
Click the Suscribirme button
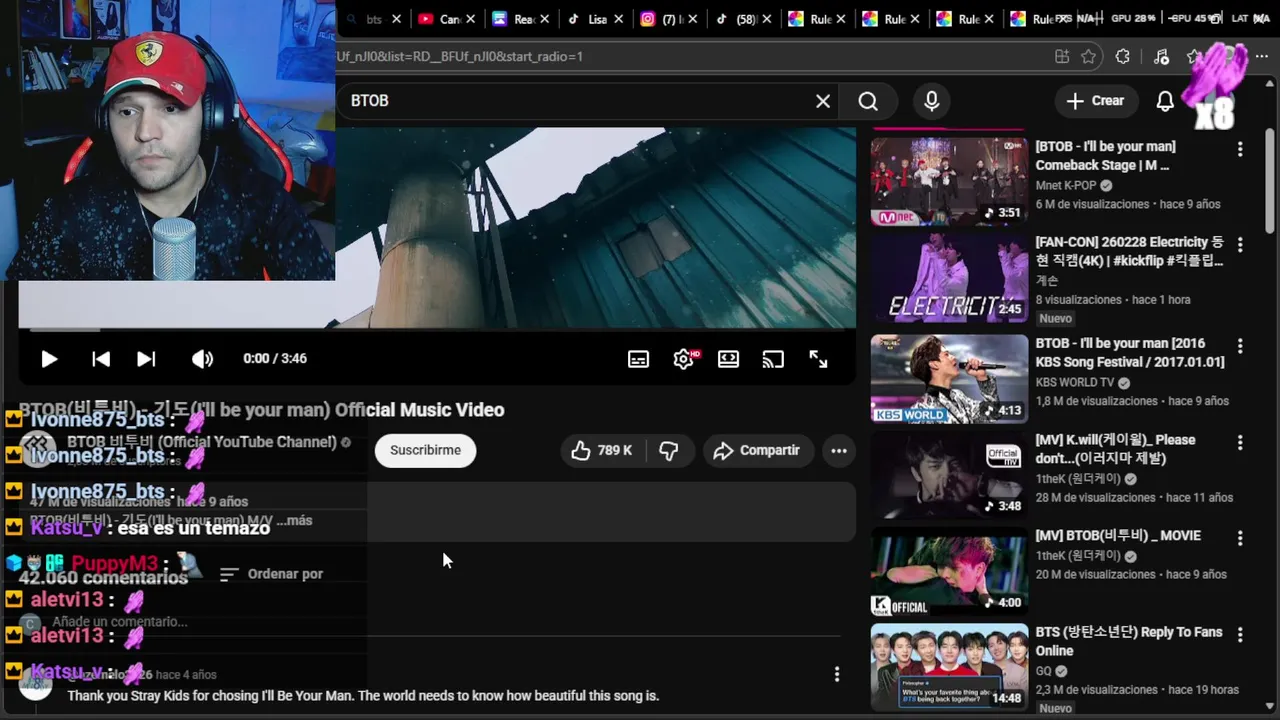tap(425, 451)
